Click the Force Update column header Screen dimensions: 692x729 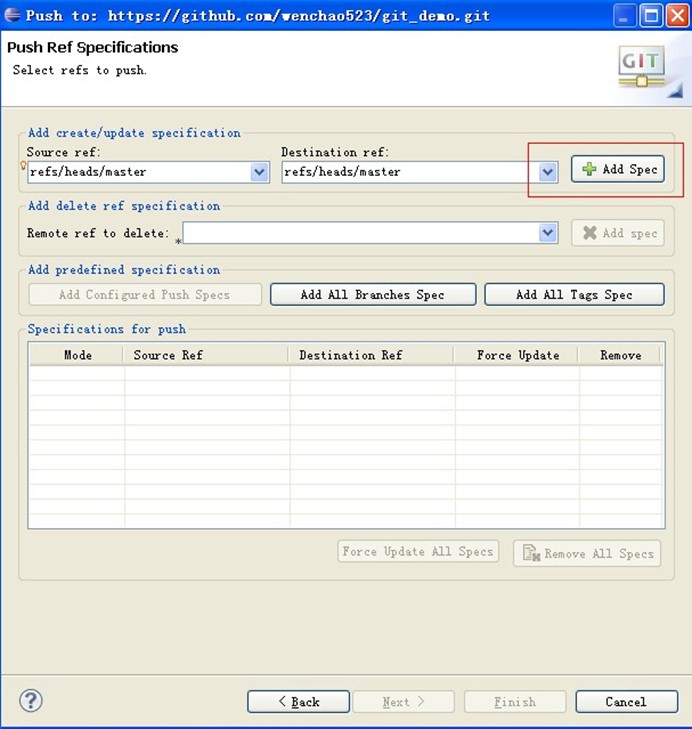pyautogui.click(x=516, y=355)
